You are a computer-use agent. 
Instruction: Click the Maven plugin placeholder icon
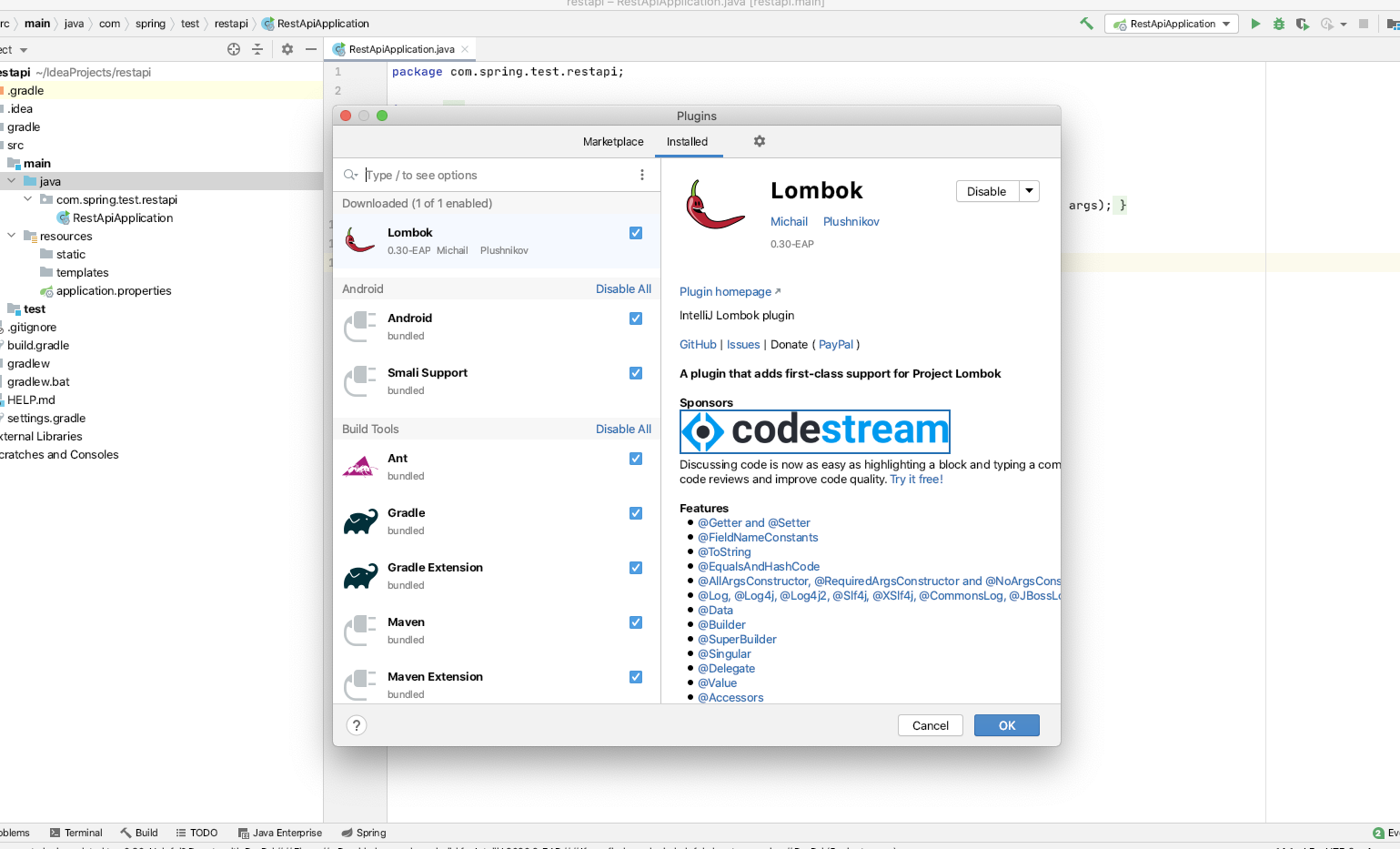(360, 630)
